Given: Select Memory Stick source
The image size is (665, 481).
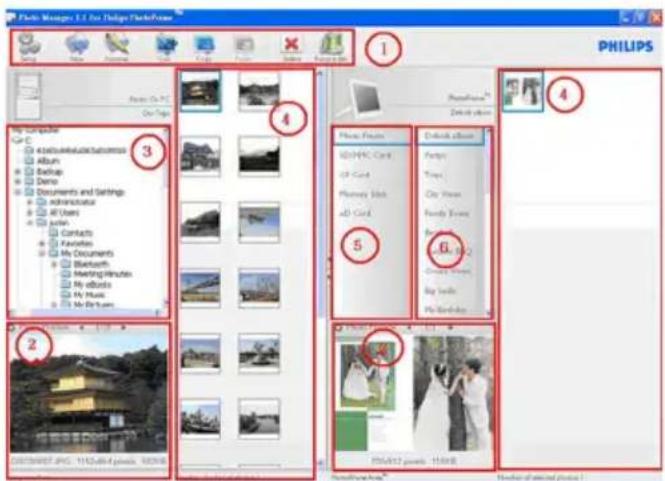Looking at the screenshot, I should click(x=363, y=194).
